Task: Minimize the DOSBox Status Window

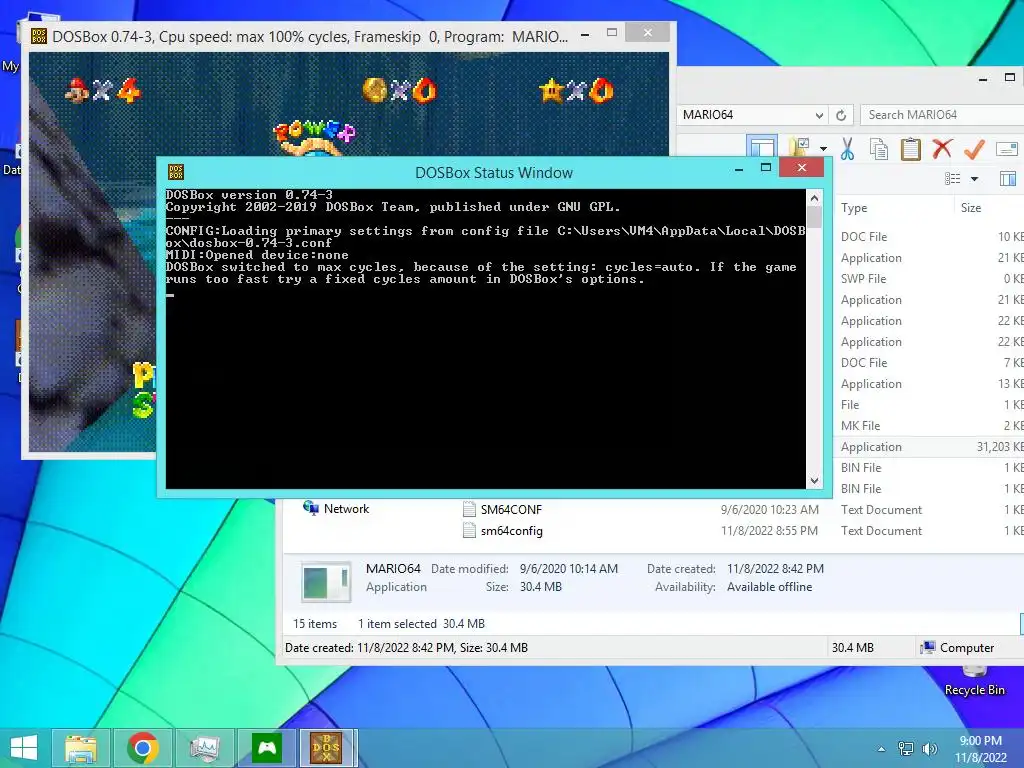Action: pyautogui.click(x=739, y=168)
